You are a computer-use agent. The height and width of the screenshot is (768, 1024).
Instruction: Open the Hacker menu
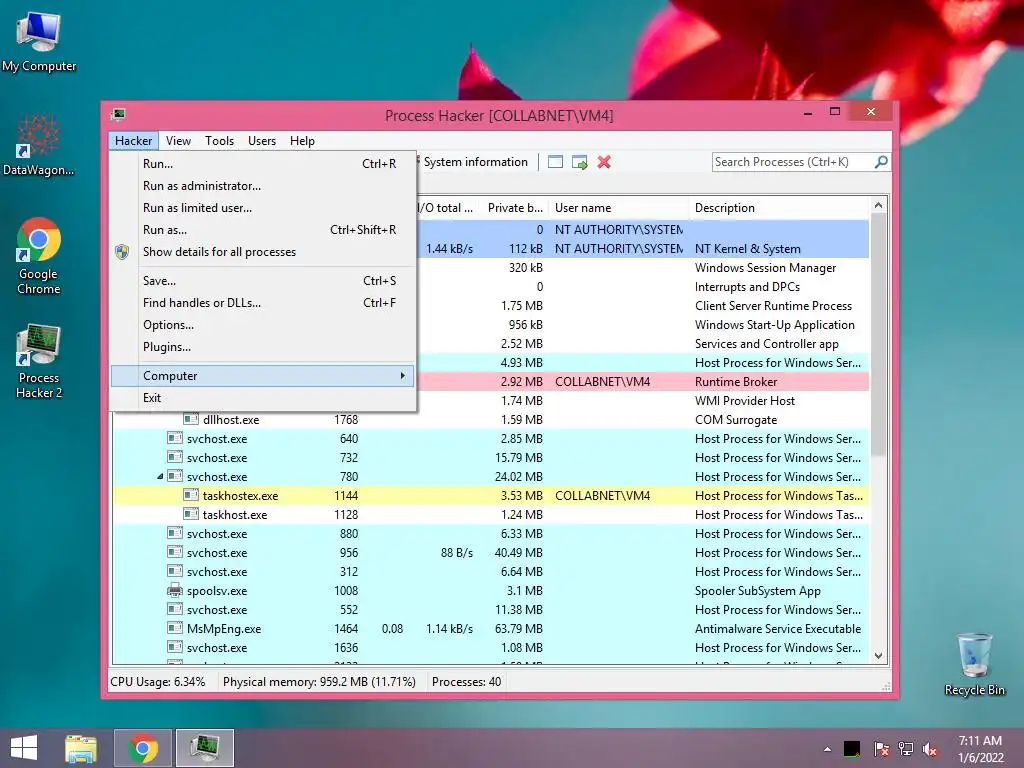tap(133, 140)
